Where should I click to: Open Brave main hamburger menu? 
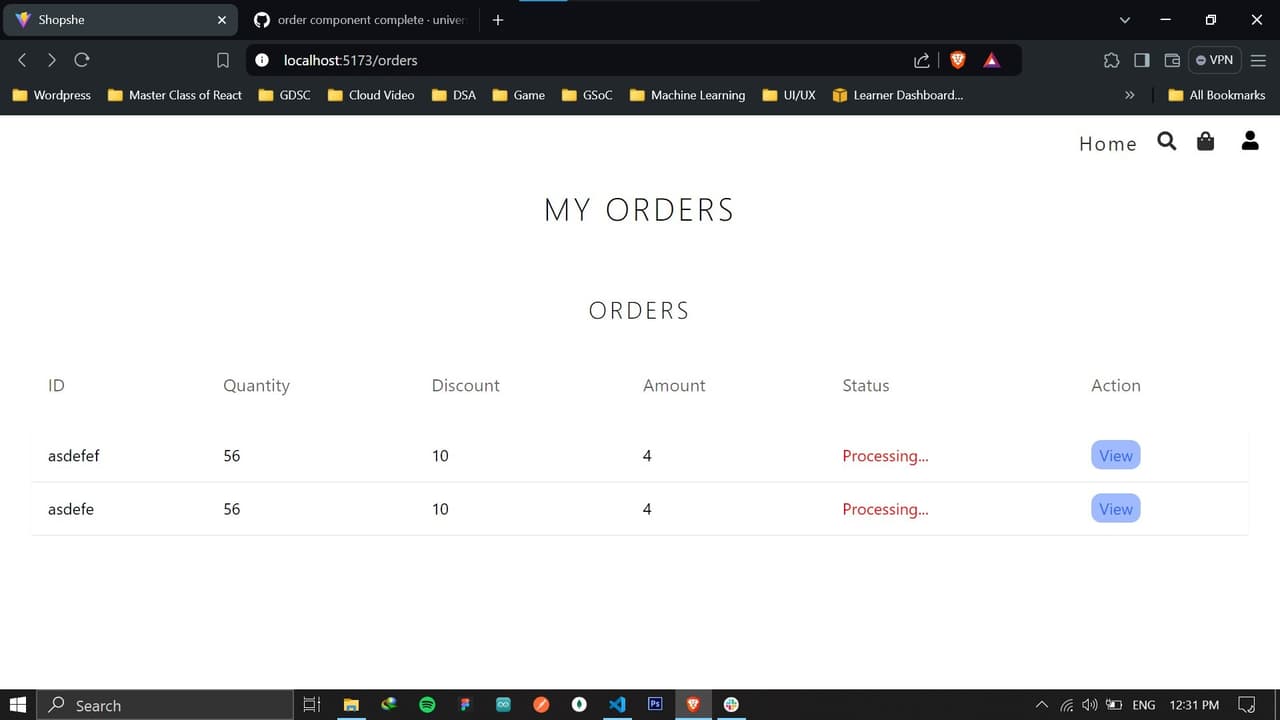(x=1258, y=60)
